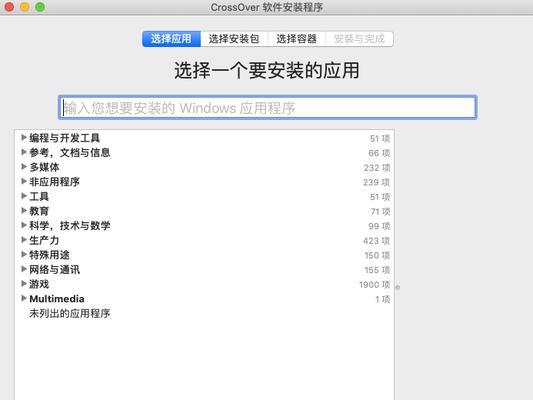Click the 155 项 count text
Image resolution: width=533 pixels, height=400 pixels.
tap(377, 270)
